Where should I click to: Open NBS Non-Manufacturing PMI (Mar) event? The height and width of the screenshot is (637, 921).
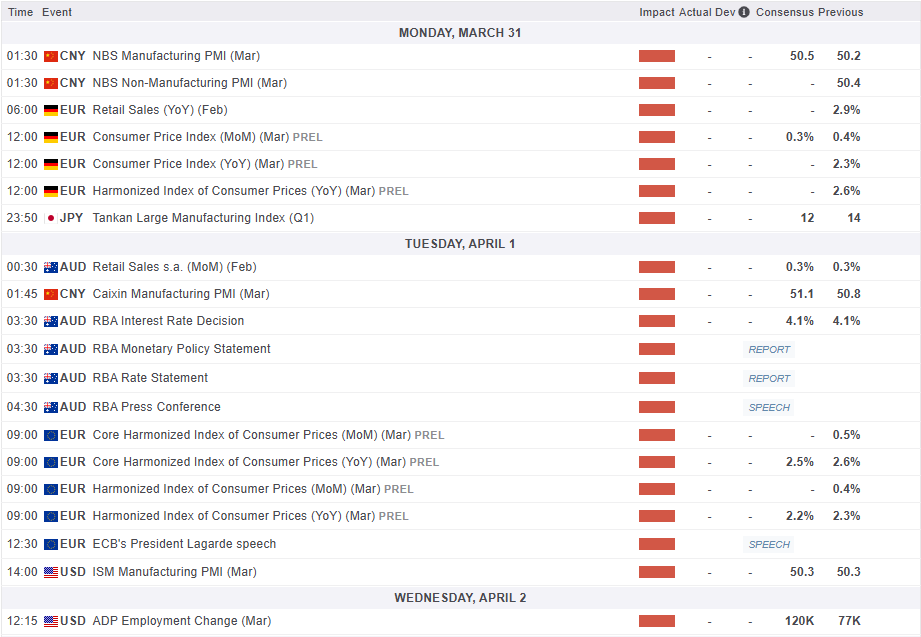[189, 83]
